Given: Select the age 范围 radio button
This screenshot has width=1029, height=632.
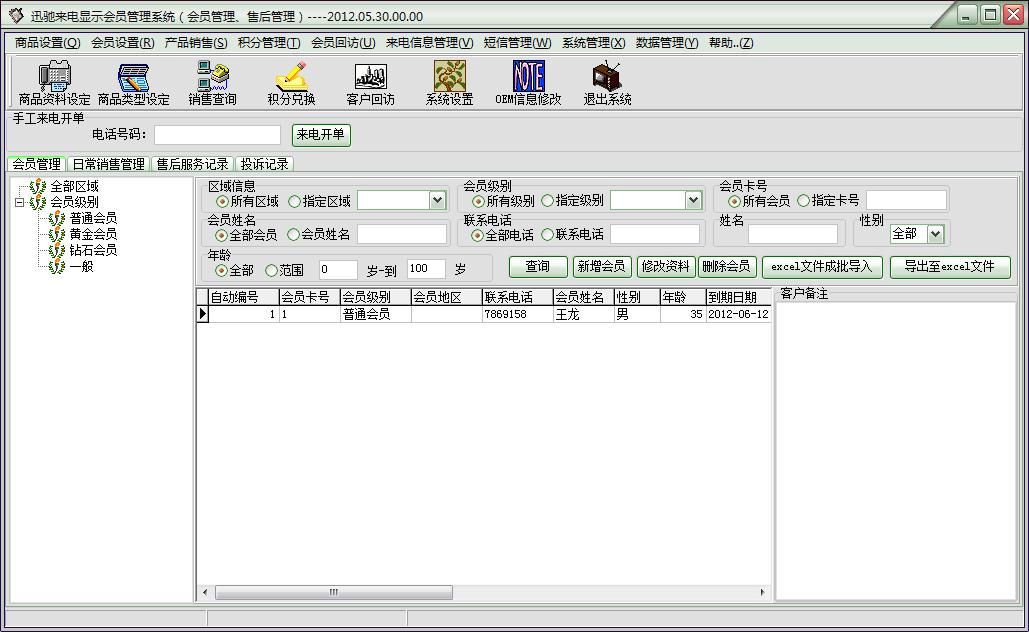Looking at the screenshot, I should point(271,270).
